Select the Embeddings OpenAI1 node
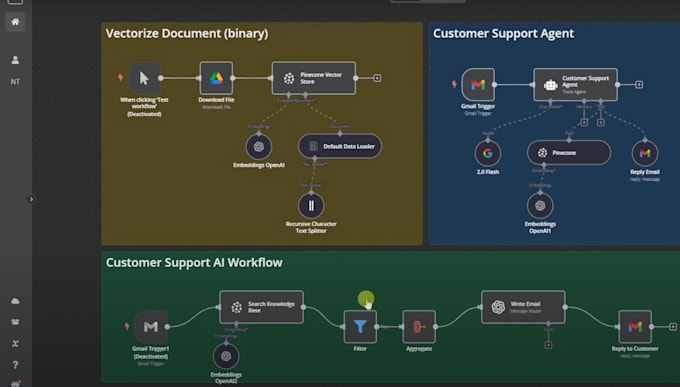The height and width of the screenshot is (387, 680). (540, 206)
